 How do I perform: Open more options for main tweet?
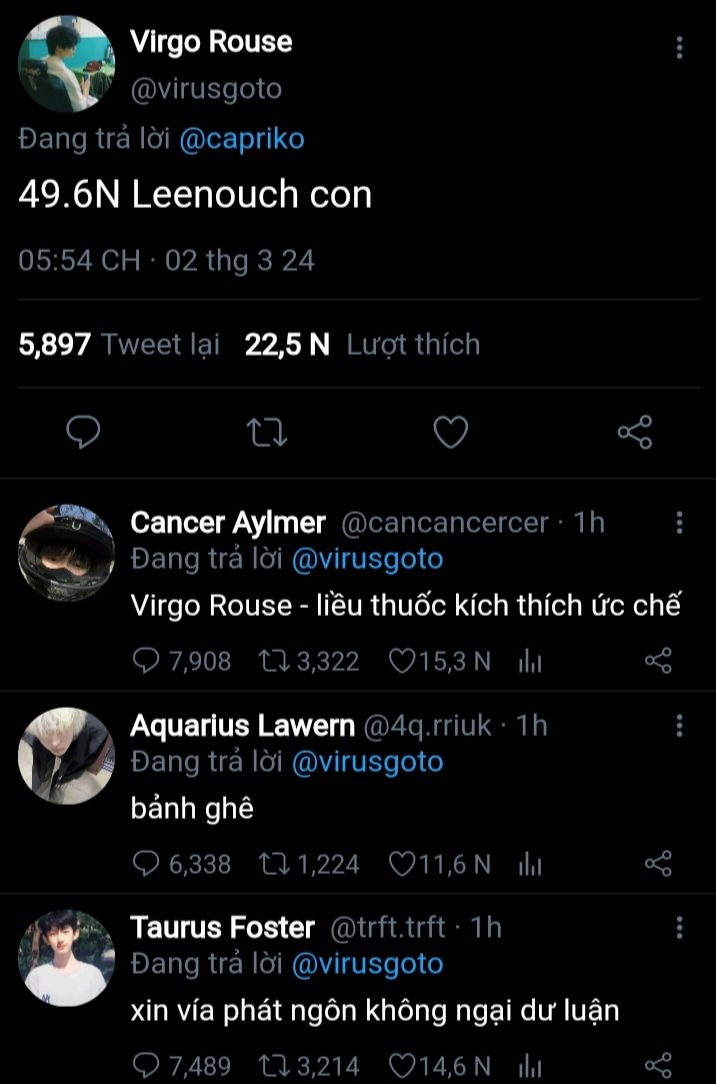(679, 48)
